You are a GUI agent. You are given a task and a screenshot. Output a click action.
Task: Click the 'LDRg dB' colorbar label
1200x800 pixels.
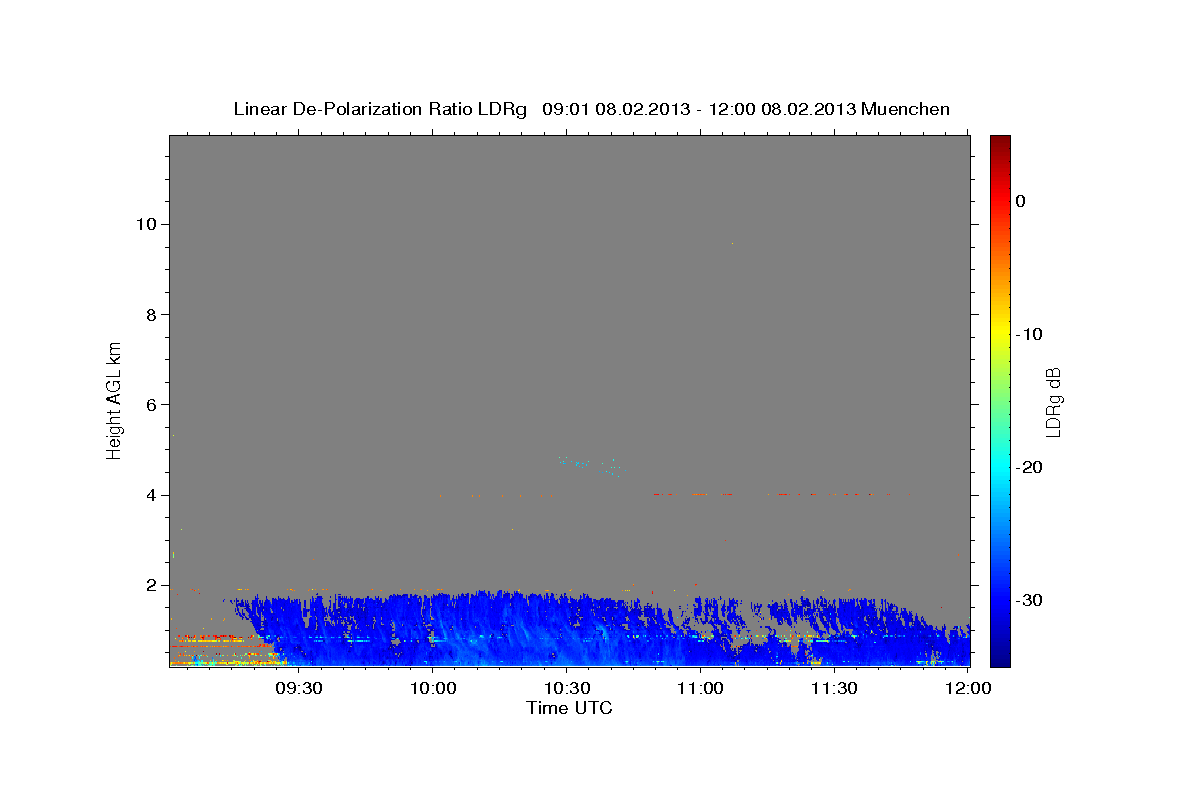click(x=1053, y=402)
